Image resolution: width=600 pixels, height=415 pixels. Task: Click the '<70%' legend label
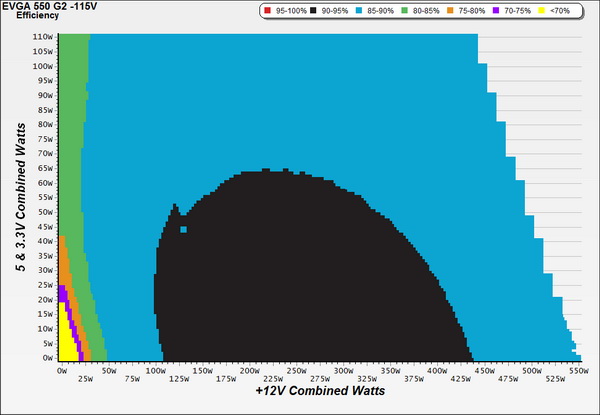pyautogui.click(x=560, y=11)
